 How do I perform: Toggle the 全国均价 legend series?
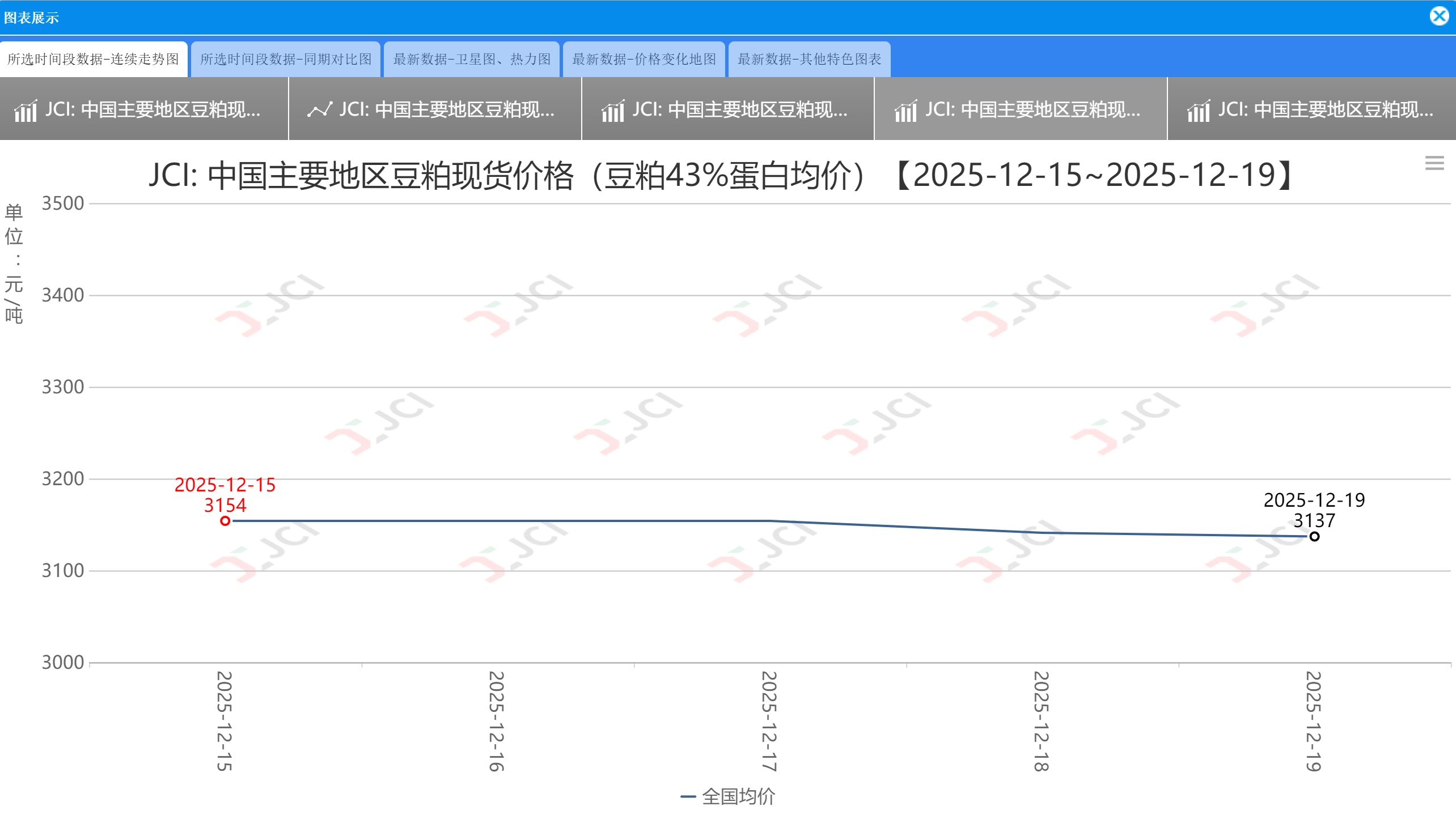(738, 796)
